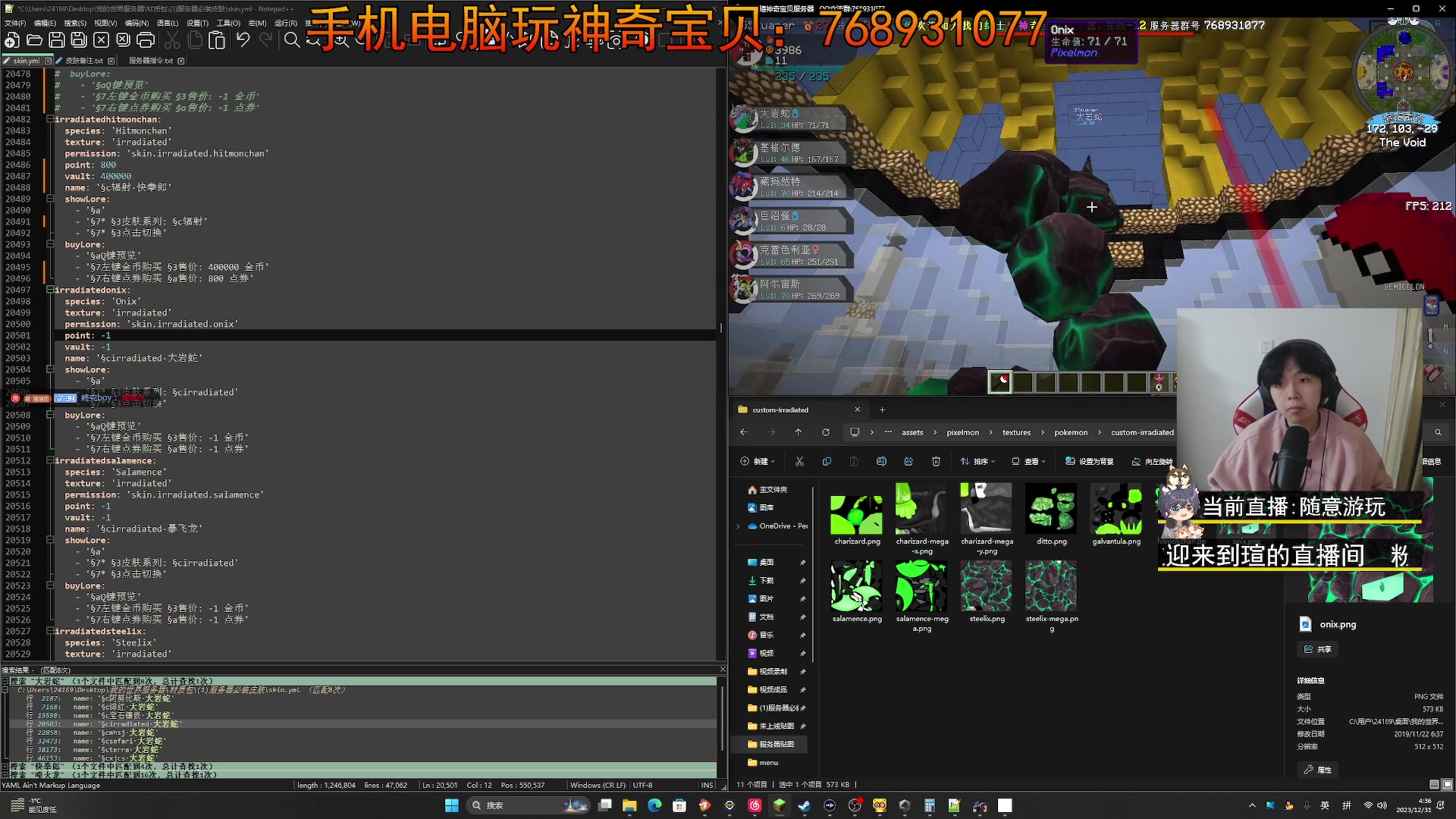The image size is (1456, 819).
Task: Click the Print icon in Notepad++ toolbar
Action: (x=146, y=40)
